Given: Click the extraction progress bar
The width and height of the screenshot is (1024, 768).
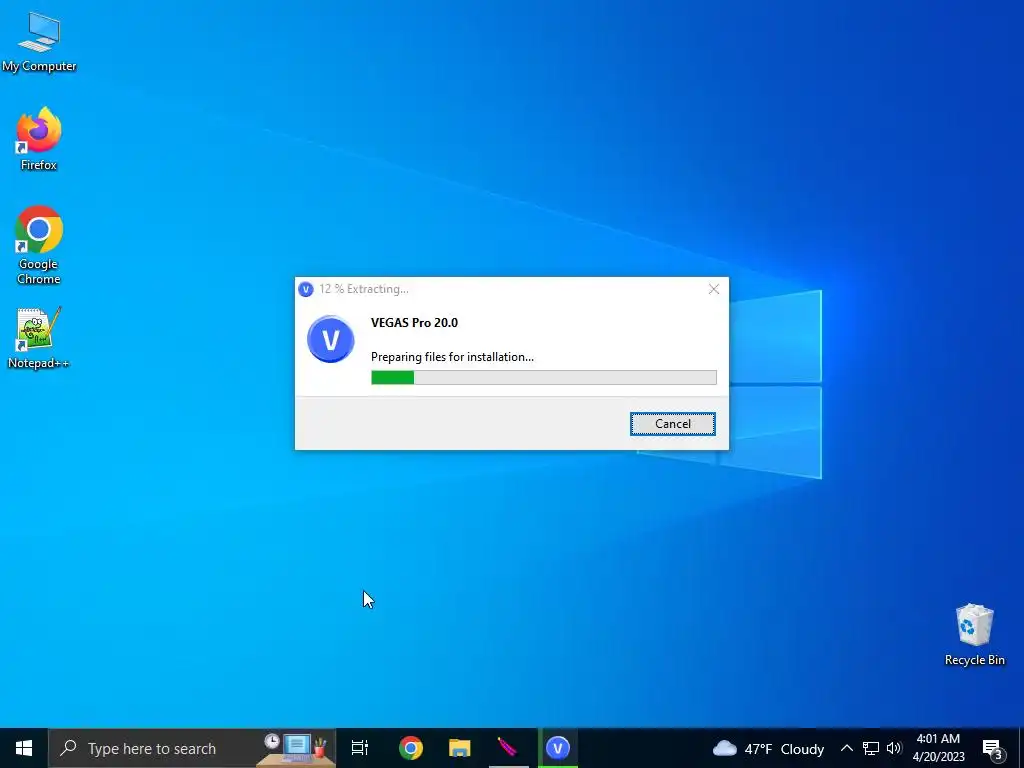Looking at the screenshot, I should click(543, 377).
